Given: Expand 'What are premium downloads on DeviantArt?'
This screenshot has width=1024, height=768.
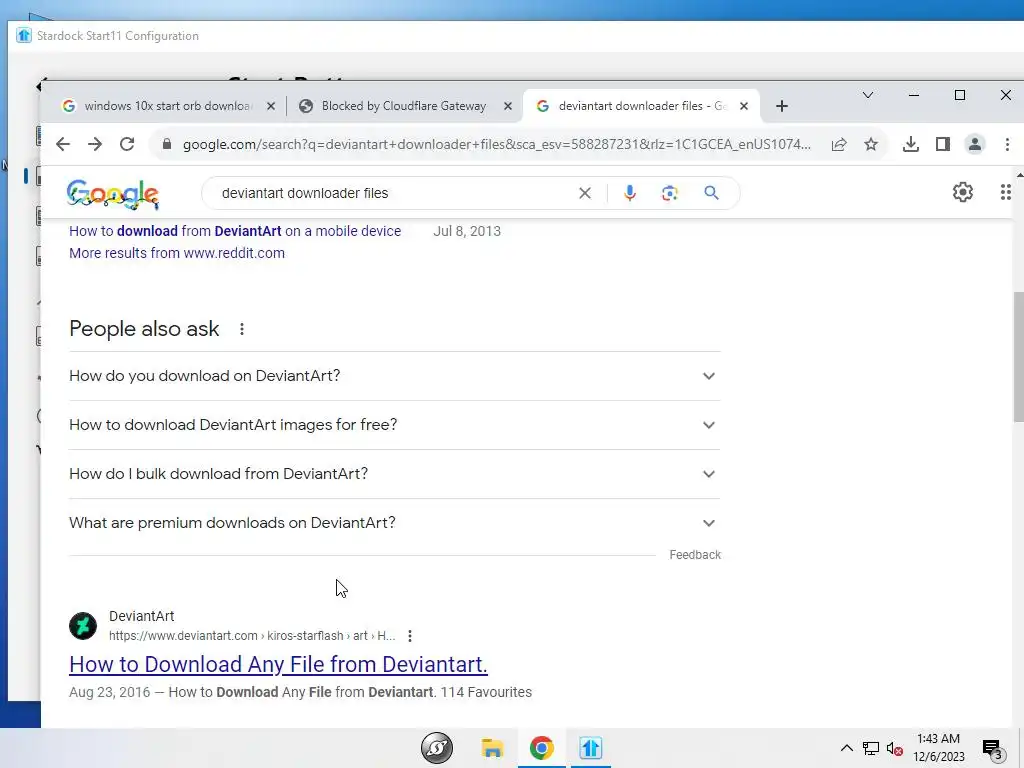Looking at the screenshot, I should pyautogui.click(x=394, y=523).
